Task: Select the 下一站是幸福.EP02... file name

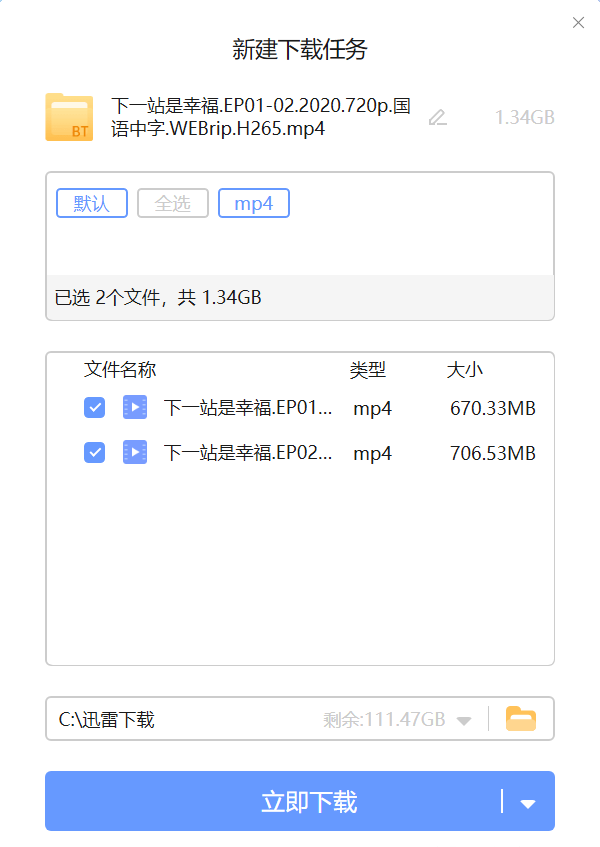Action: pyautogui.click(x=248, y=453)
